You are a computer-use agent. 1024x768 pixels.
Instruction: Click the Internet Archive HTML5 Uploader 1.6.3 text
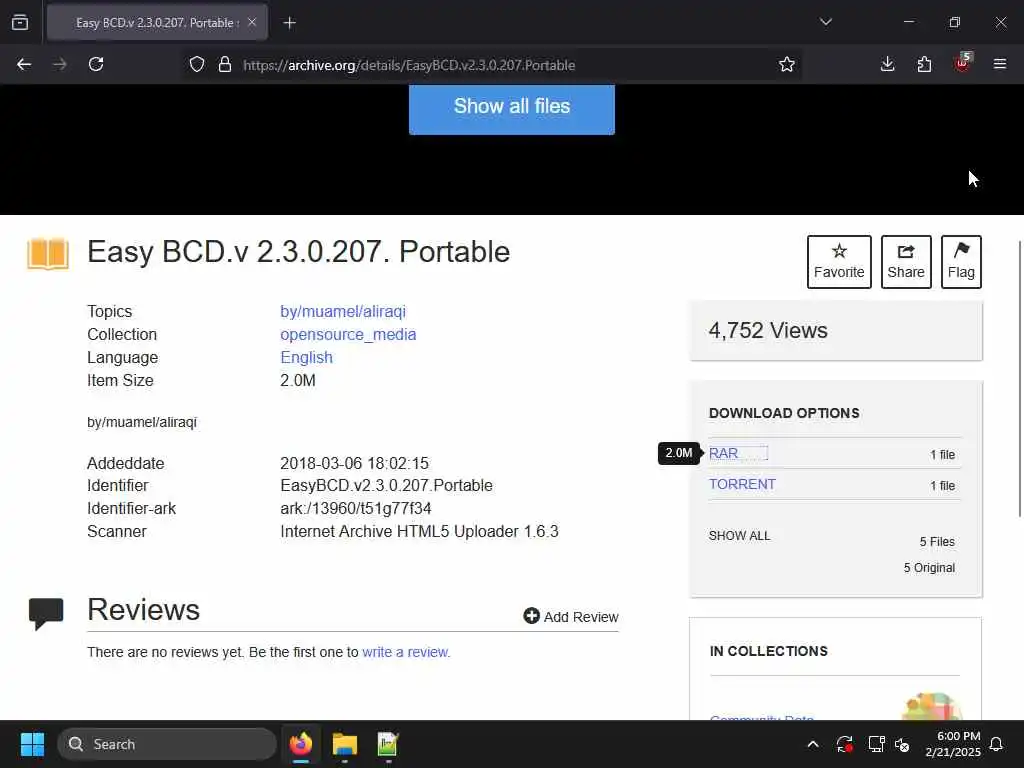coord(419,531)
